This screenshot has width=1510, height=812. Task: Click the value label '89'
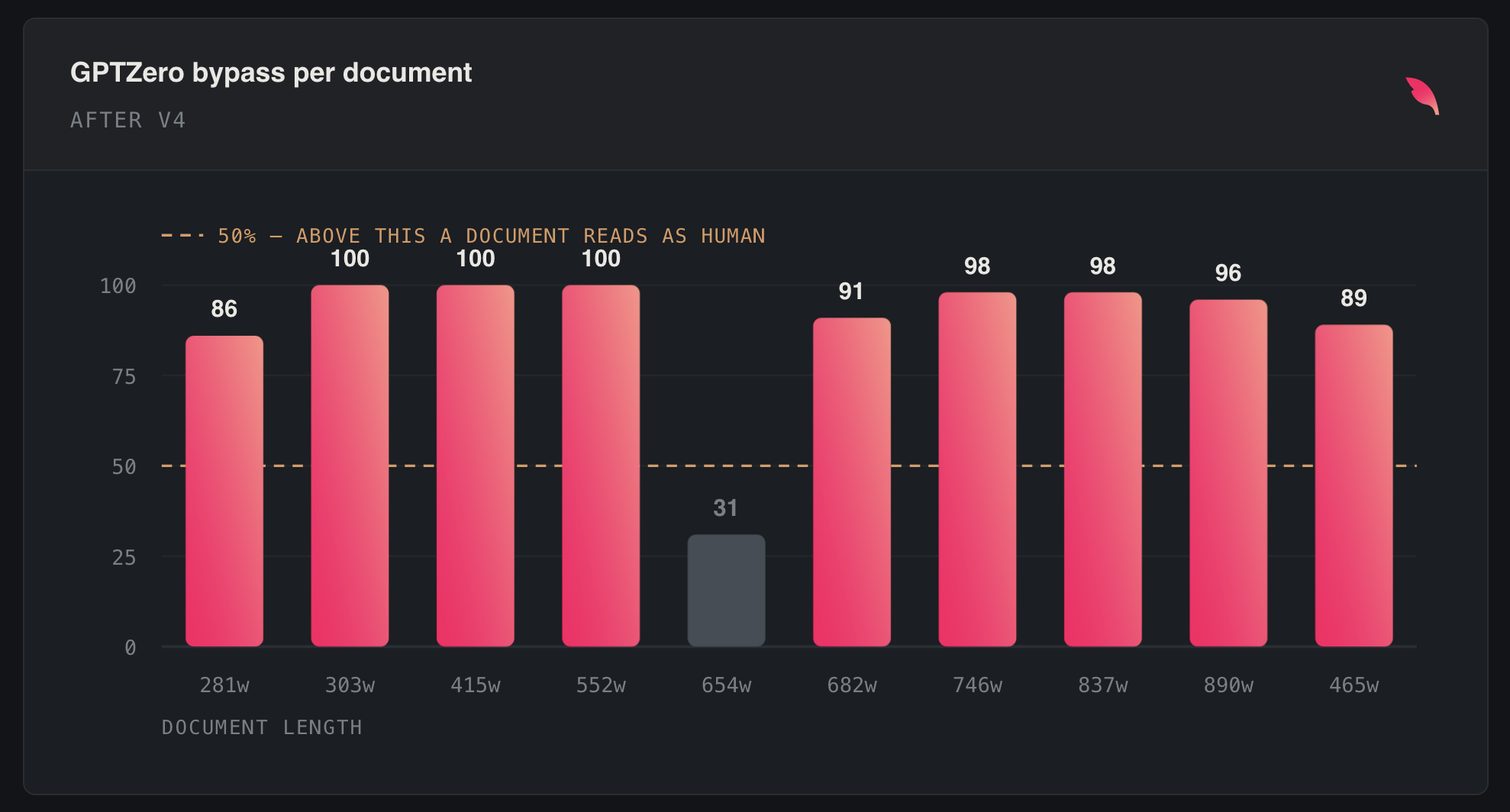(x=1354, y=298)
